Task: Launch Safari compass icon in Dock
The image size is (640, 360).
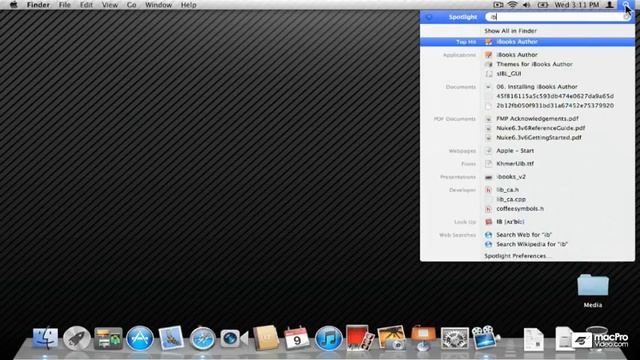Action: (202, 338)
